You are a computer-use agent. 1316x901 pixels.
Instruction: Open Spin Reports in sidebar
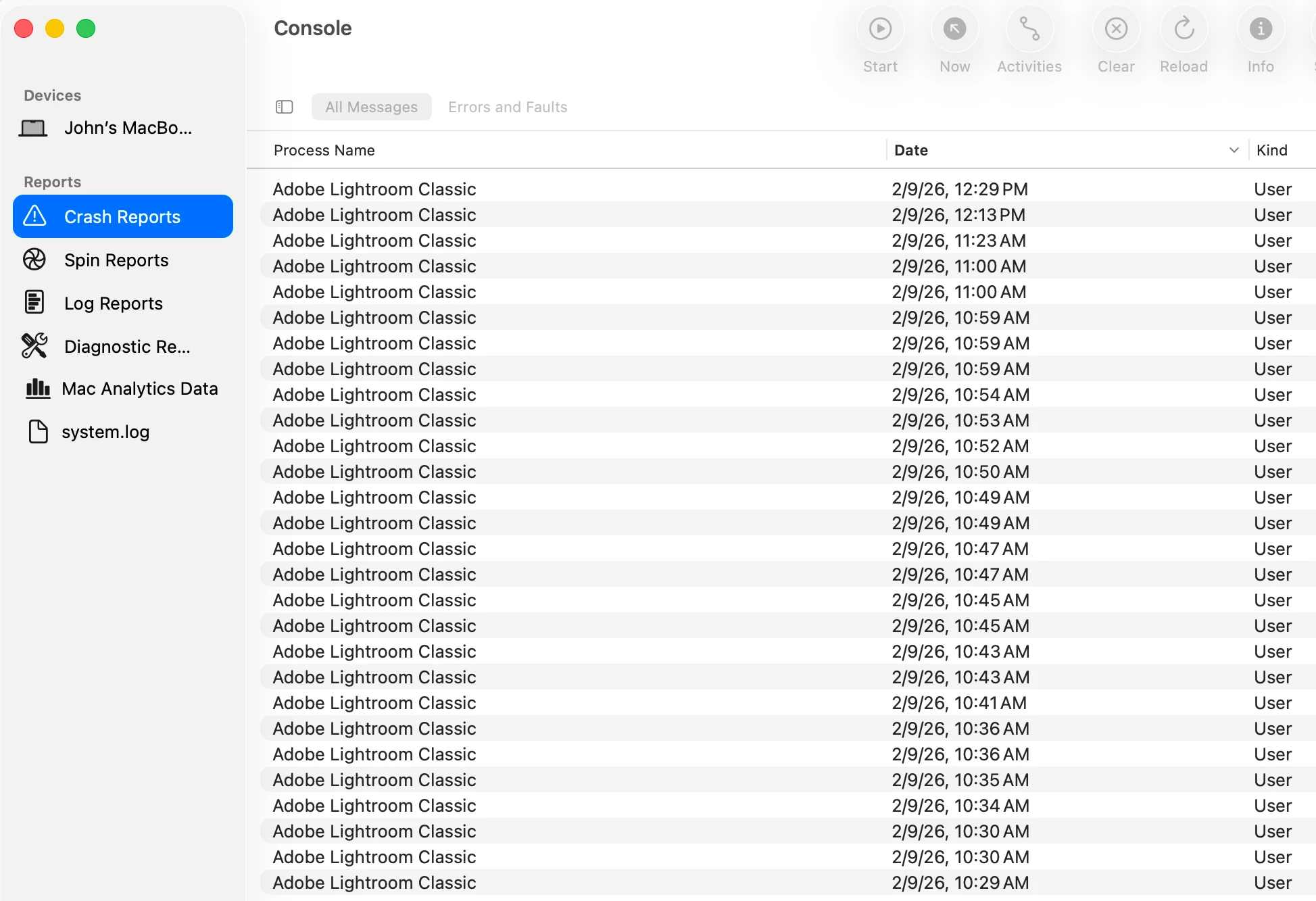click(116, 260)
